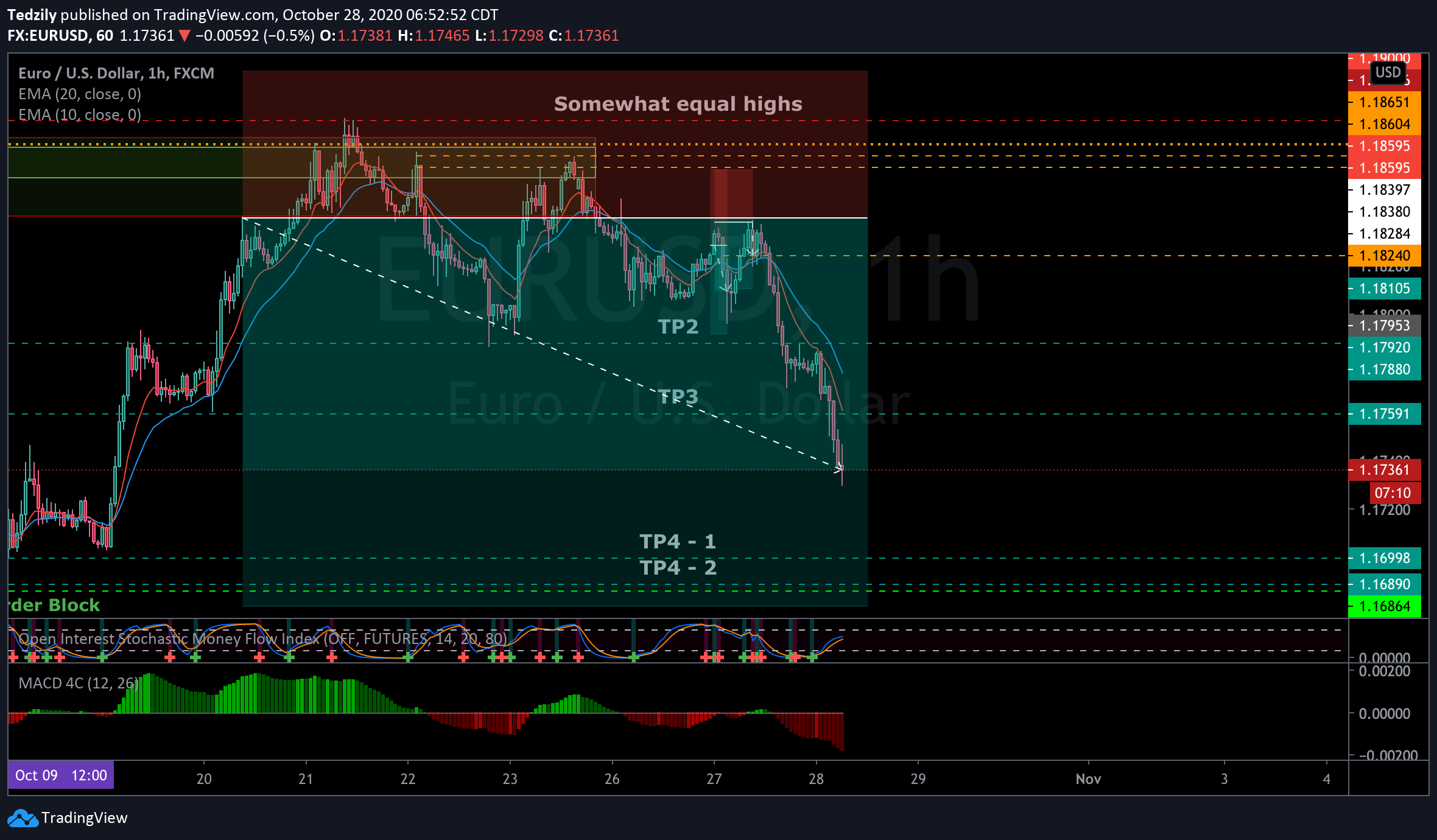
Task: Select the TP4 - 1 target label
Action: click(x=678, y=542)
